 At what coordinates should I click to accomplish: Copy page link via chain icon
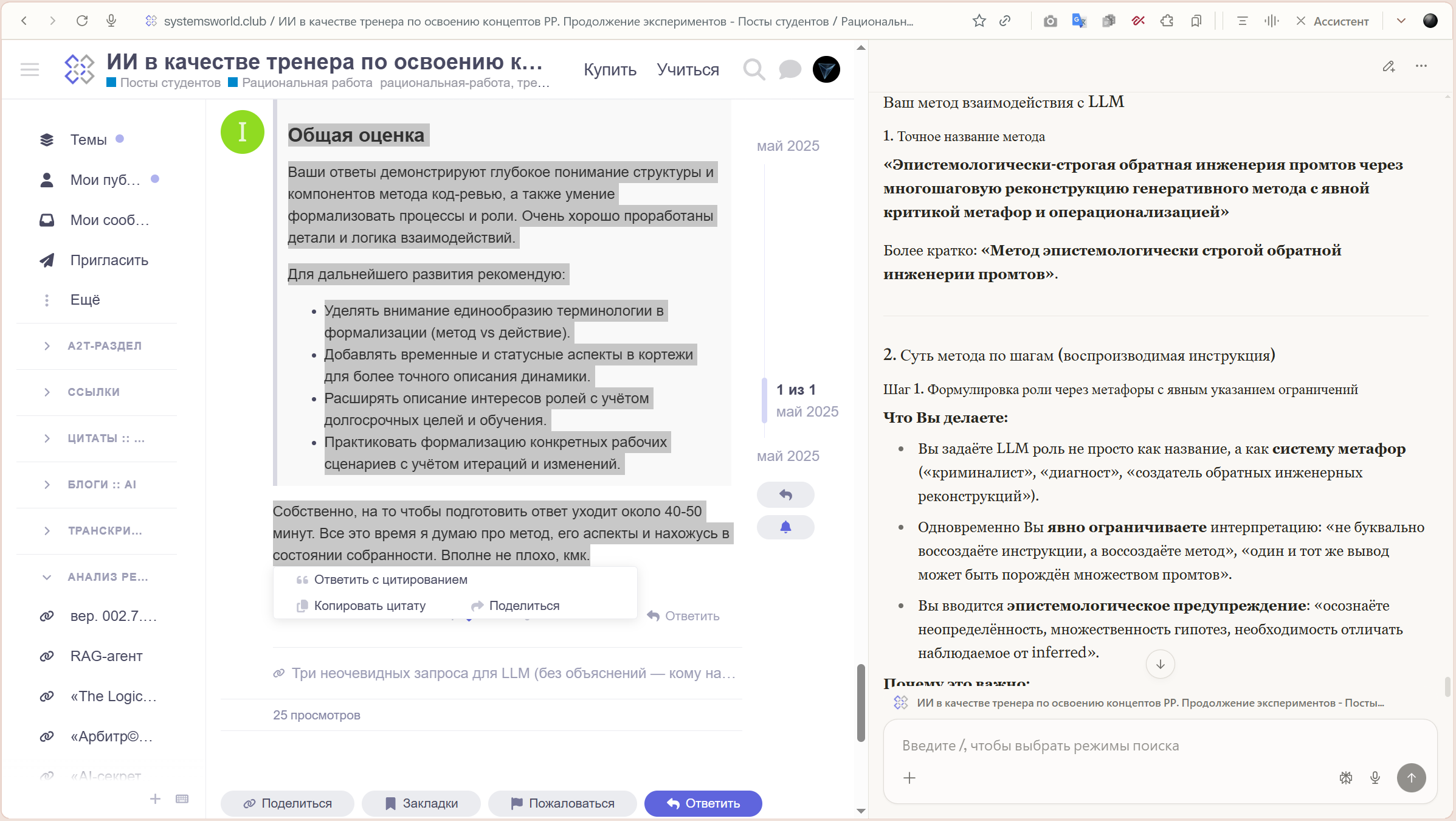(x=1005, y=21)
